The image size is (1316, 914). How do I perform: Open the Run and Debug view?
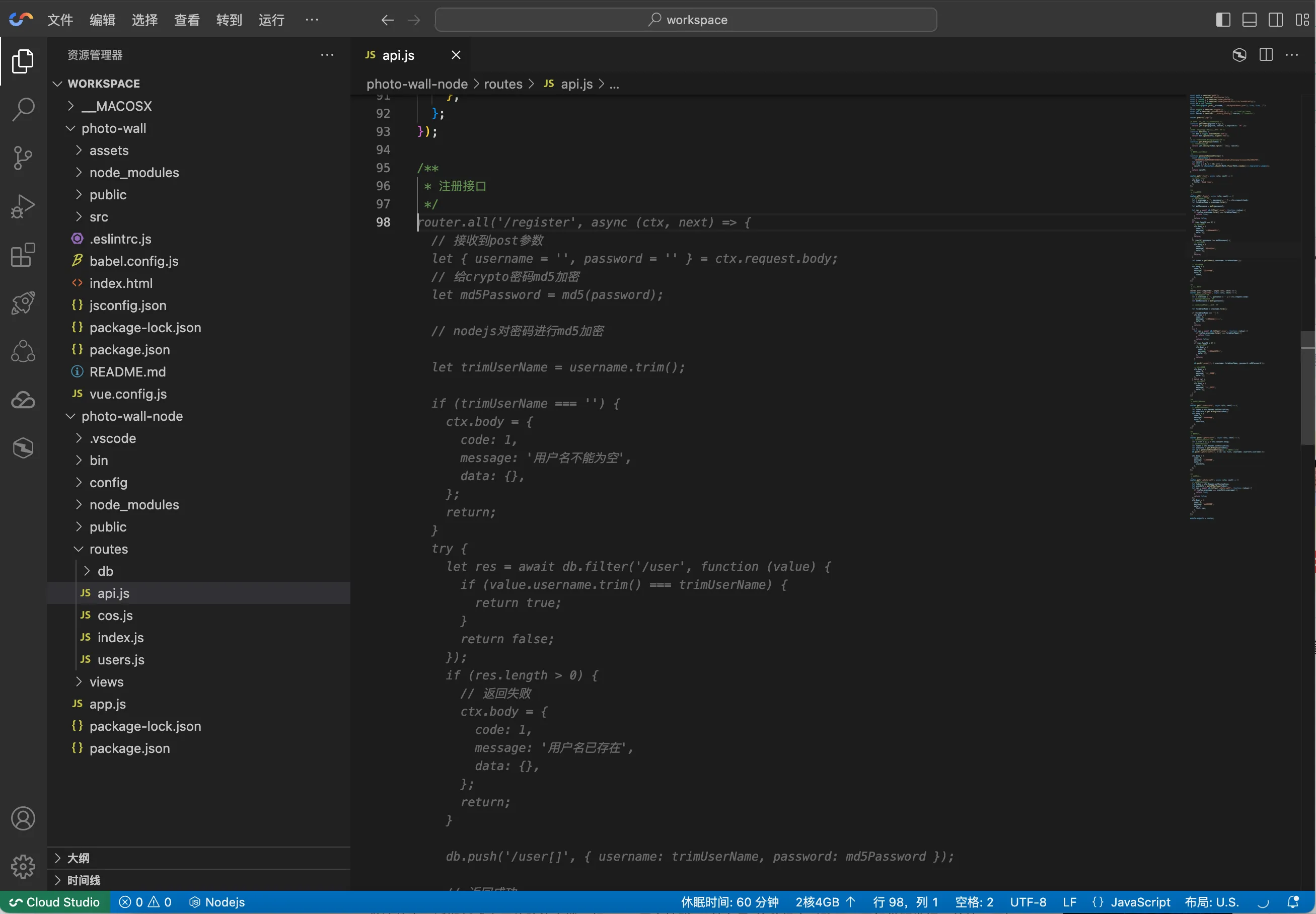tap(23, 206)
